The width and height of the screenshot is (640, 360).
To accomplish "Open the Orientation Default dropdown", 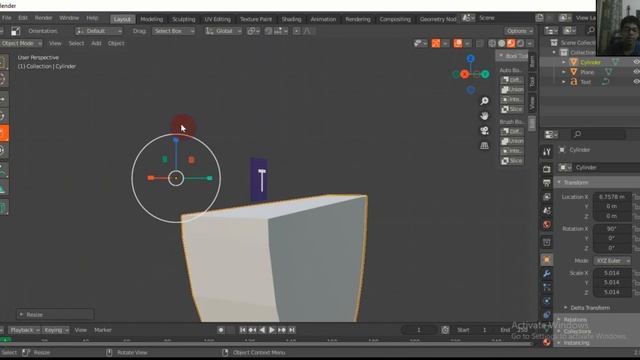I will point(98,31).
